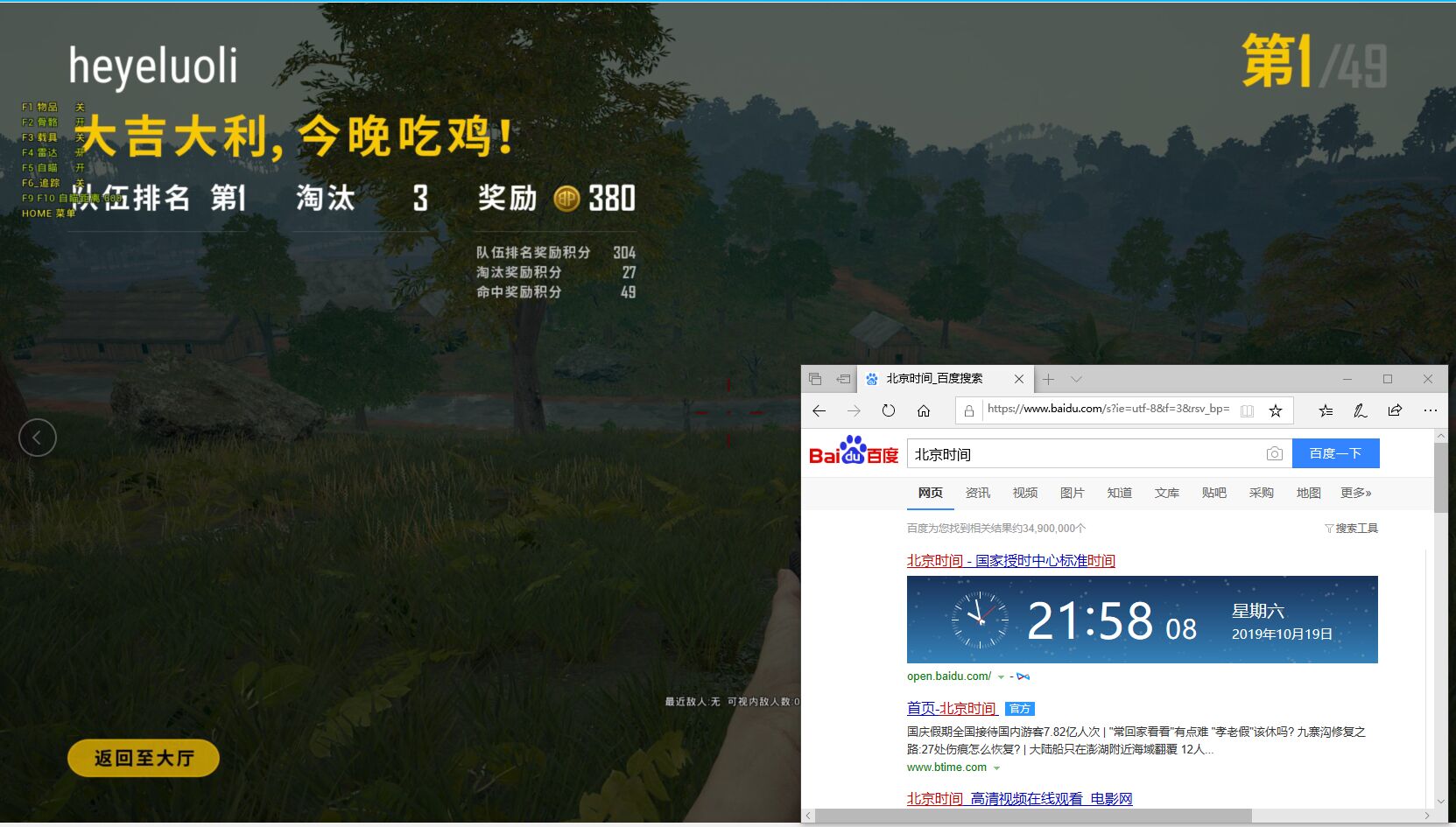Click the www.btime.com source link
The image size is (1456, 827).
tap(946, 767)
